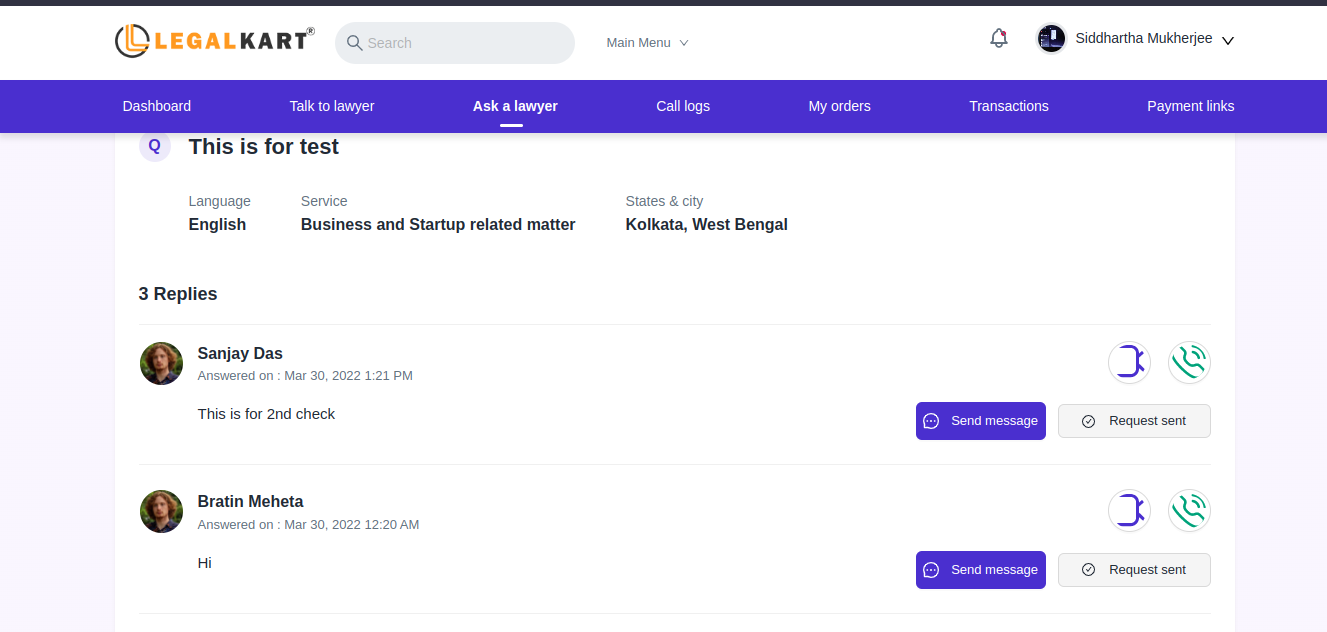
Task: Start phone call with Bratin Meheta
Action: (1189, 511)
